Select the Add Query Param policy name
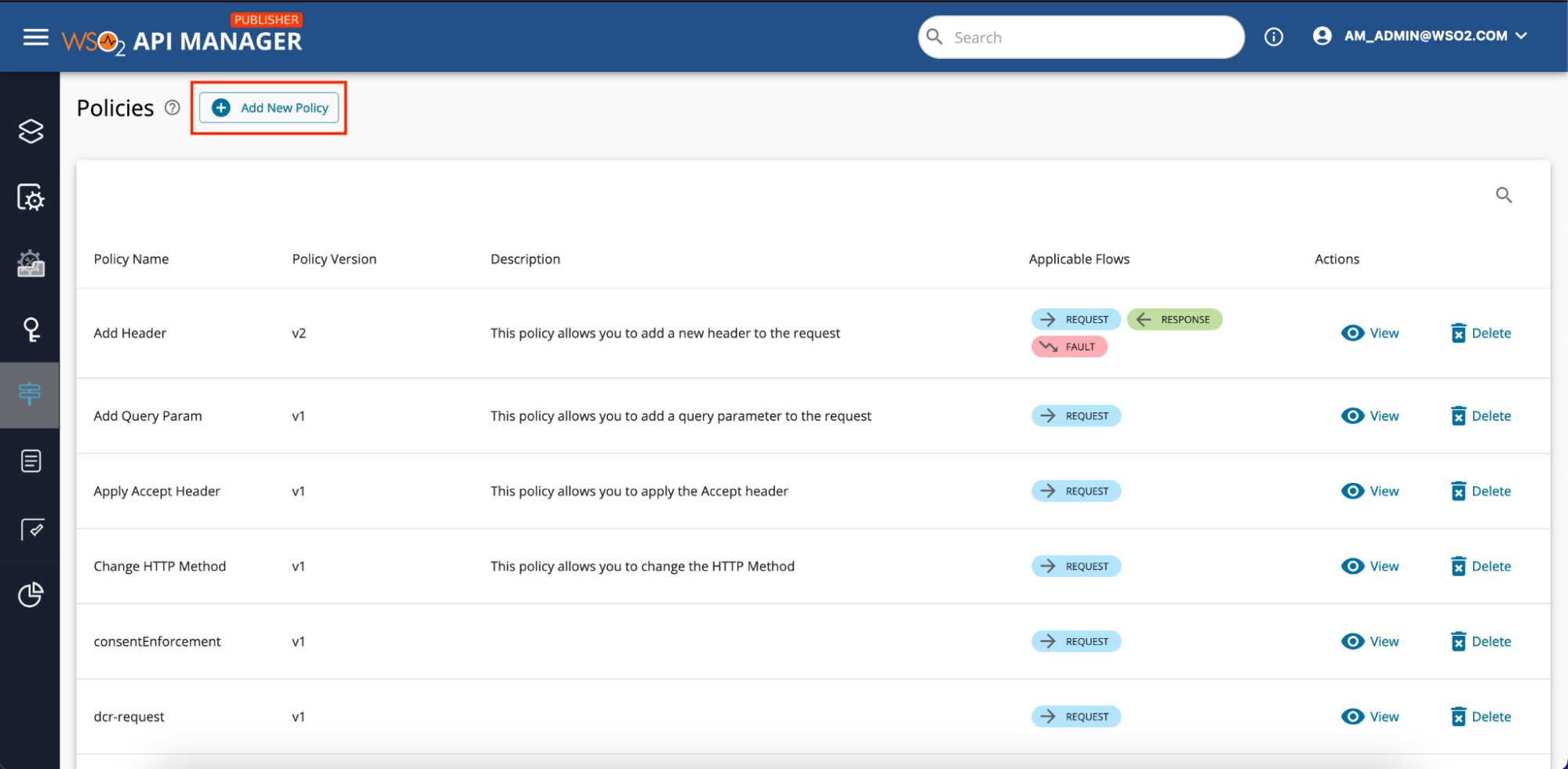The height and width of the screenshot is (769, 1568). click(147, 416)
